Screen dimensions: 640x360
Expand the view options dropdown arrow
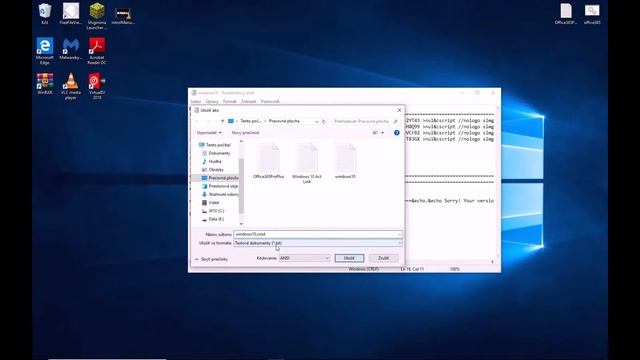(x=382, y=133)
